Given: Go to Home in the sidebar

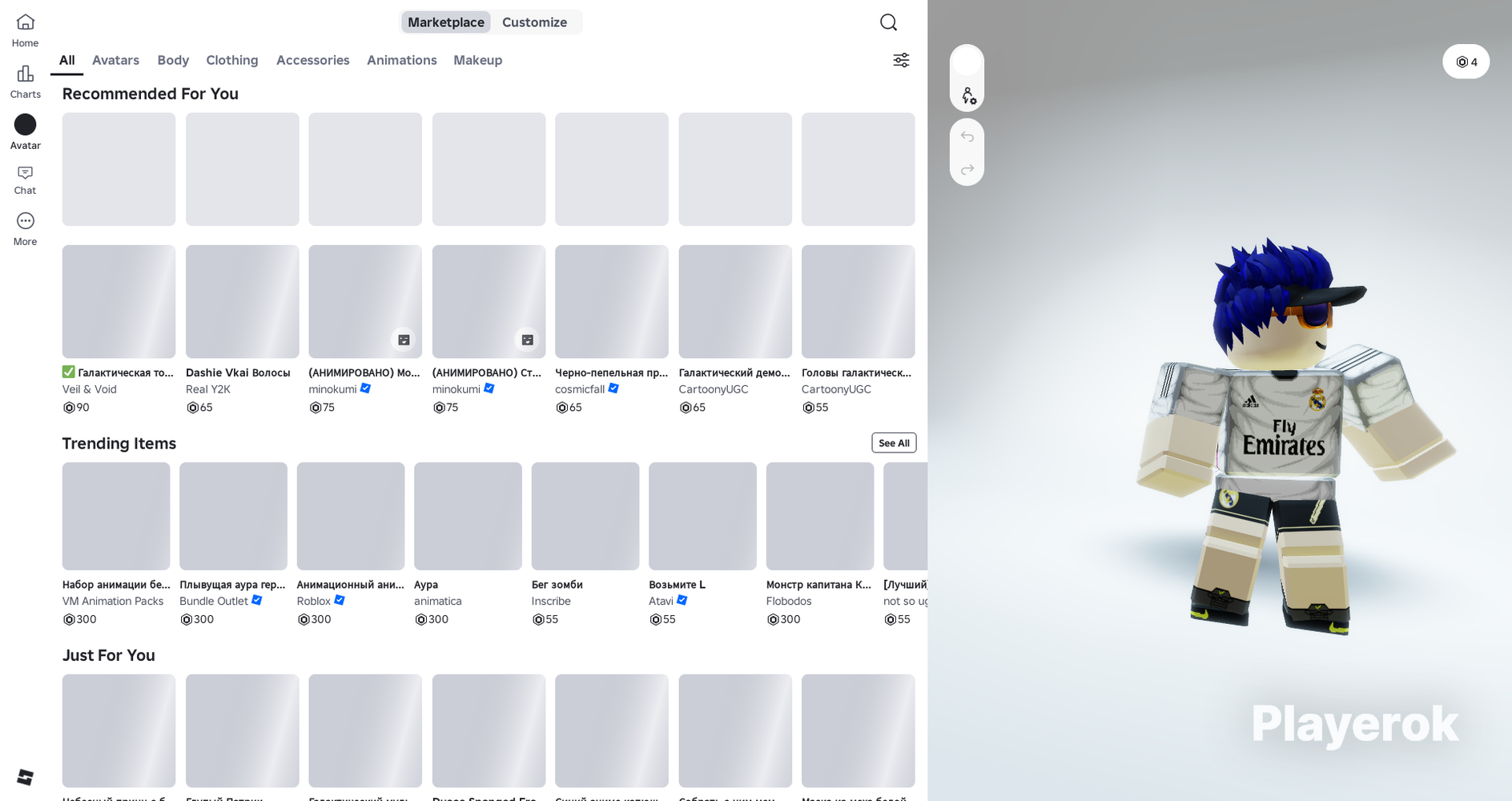Looking at the screenshot, I should tap(25, 30).
